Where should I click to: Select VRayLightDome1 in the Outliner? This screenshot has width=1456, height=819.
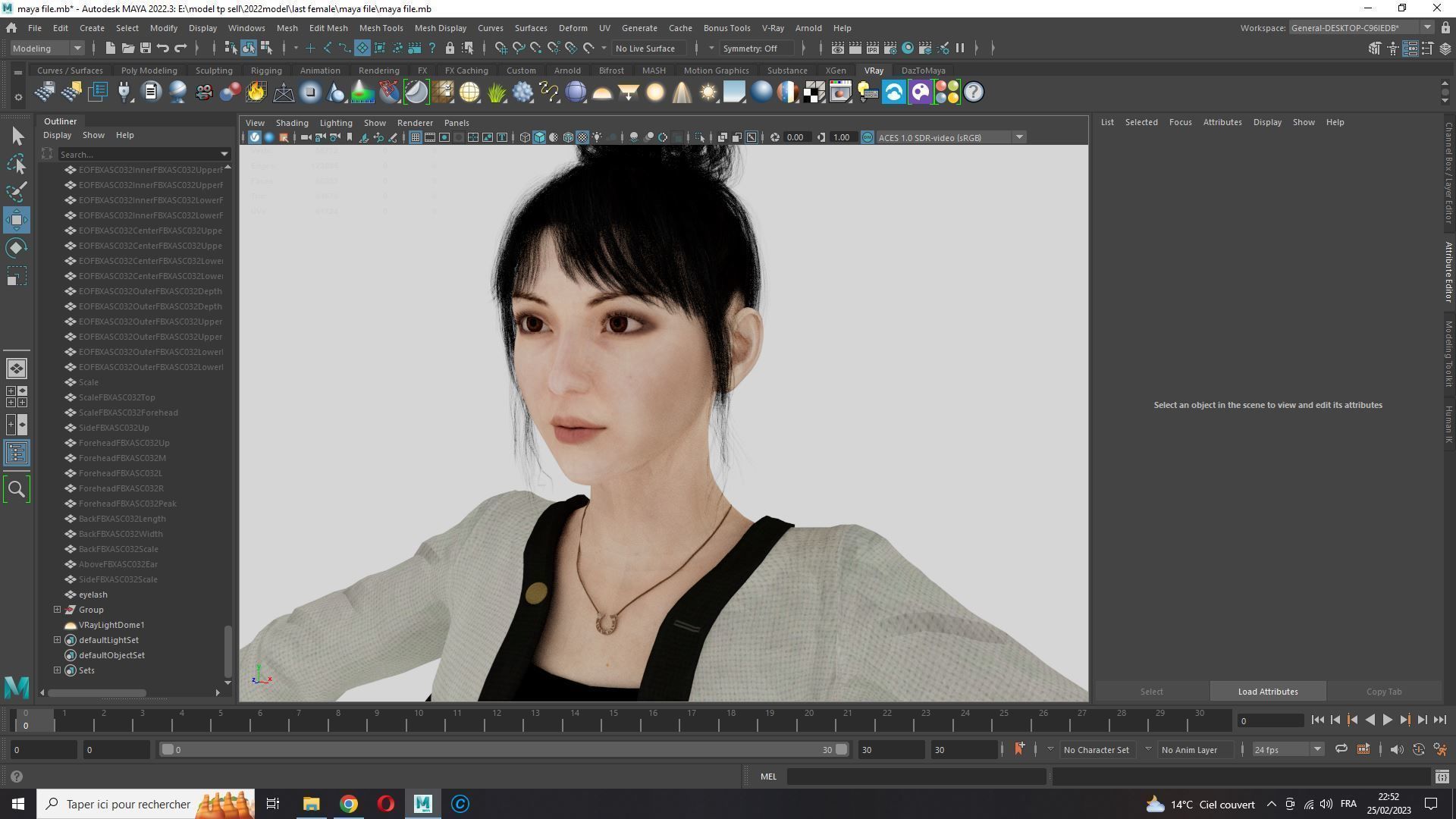tap(111, 625)
